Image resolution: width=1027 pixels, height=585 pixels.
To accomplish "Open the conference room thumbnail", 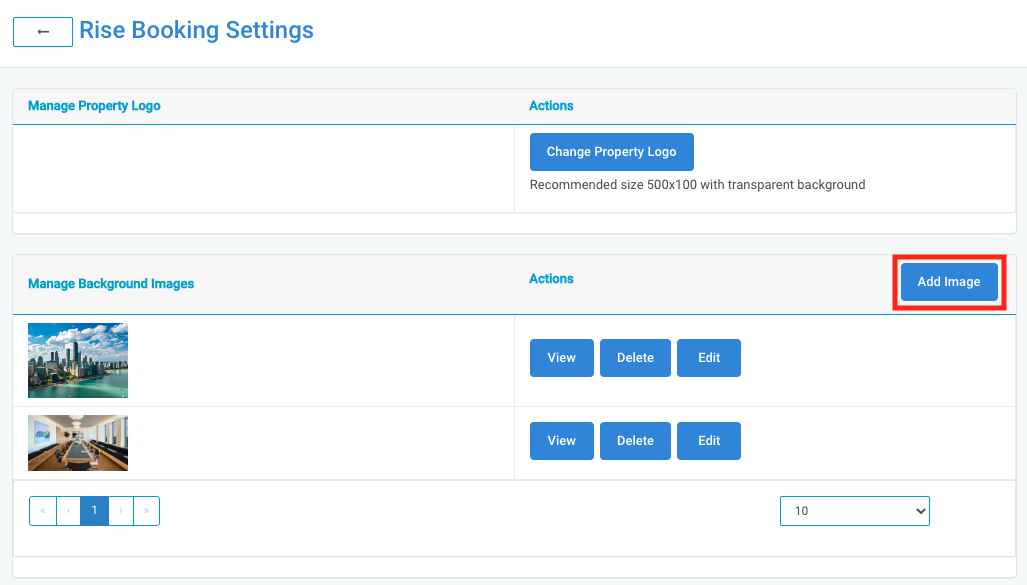I will (x=78, y=443).
